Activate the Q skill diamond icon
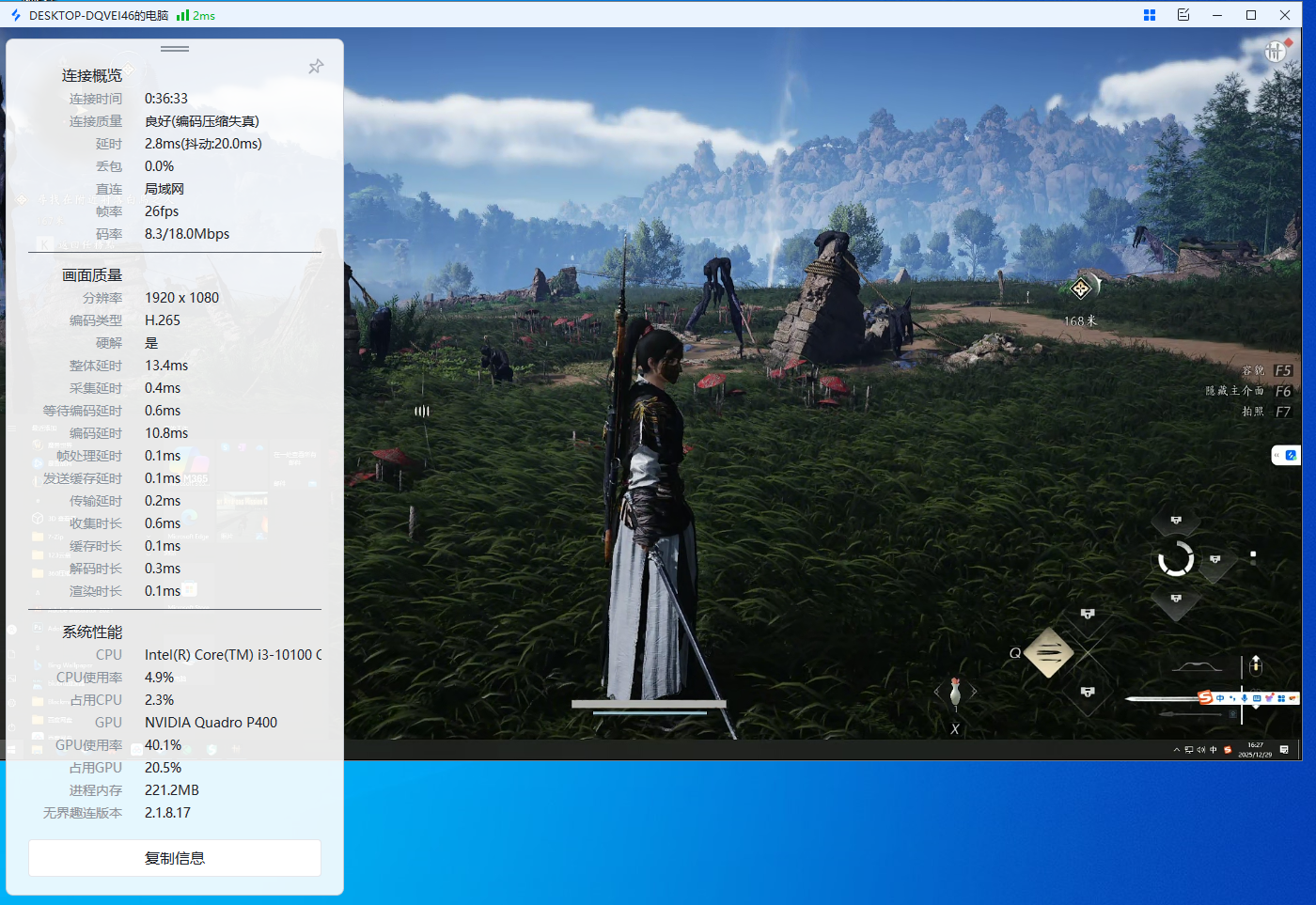This screenshot has width=1316, height=905. tap(1049, 652)
